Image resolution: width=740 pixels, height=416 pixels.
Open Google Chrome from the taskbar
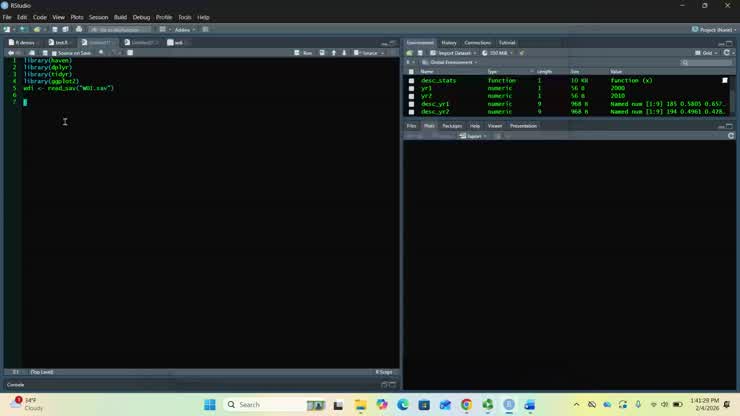tap(466, 405)
